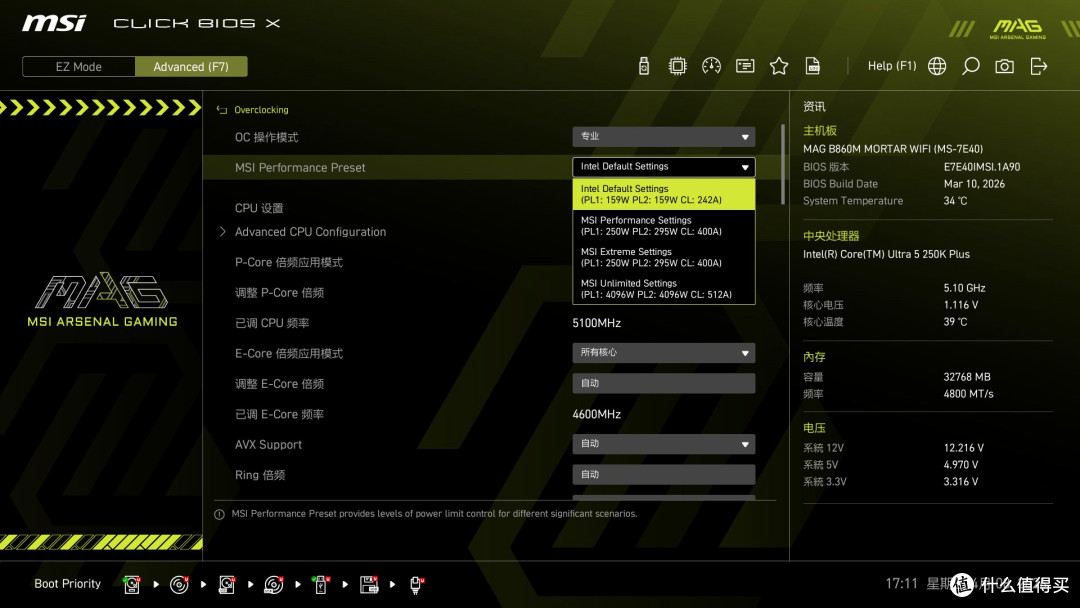Screen dimensions: 1080x608
Task: Select the plain CD/DVD boot device icon
Action: 179,585
